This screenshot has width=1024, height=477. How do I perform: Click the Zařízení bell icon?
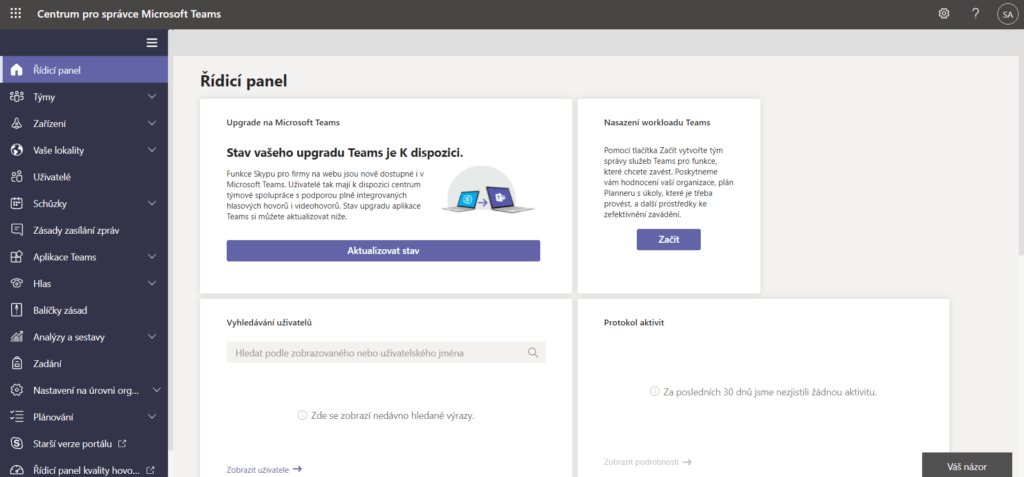point(17,123)
